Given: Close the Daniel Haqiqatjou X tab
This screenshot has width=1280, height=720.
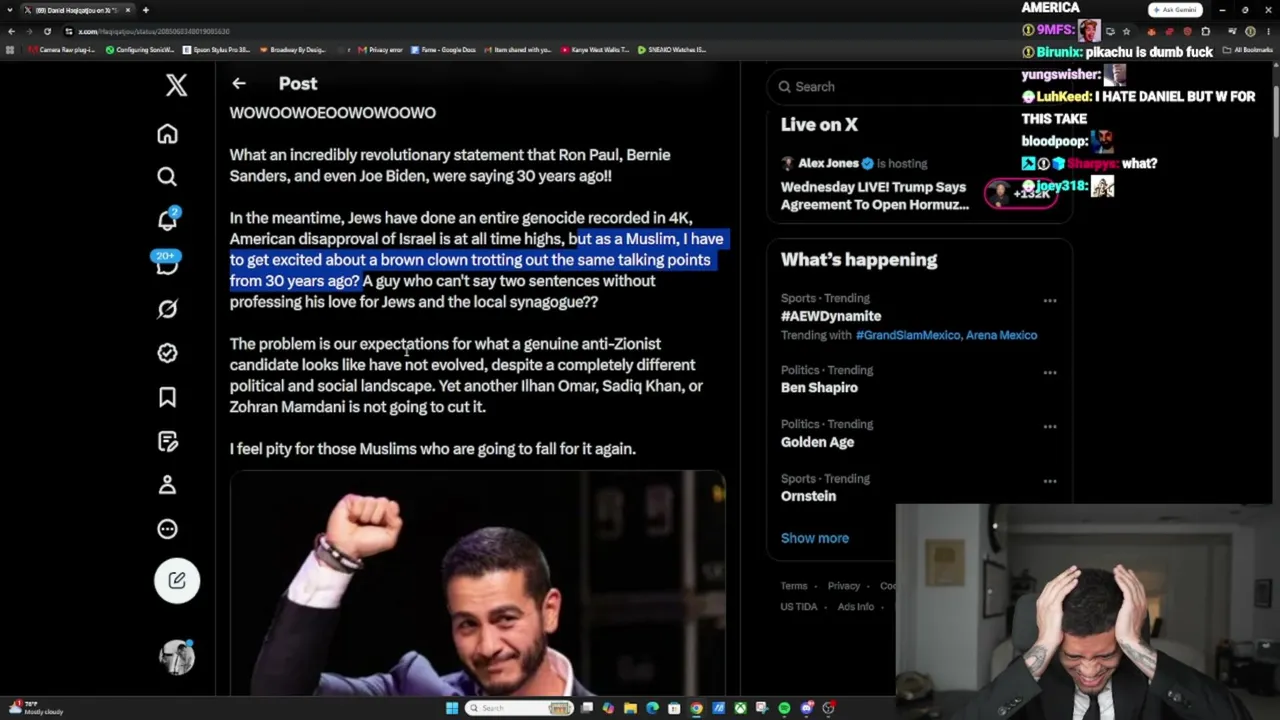Looking at the screenshot, I should click(x=128, y=10).
